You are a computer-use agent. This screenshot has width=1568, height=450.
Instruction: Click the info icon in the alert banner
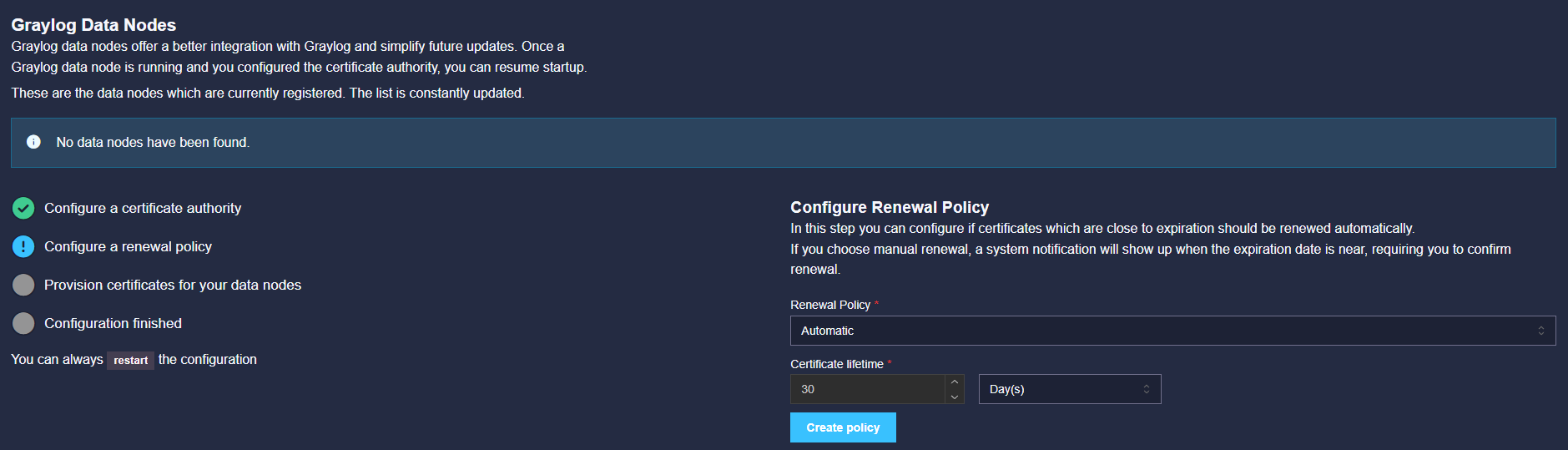click(33, 142)
